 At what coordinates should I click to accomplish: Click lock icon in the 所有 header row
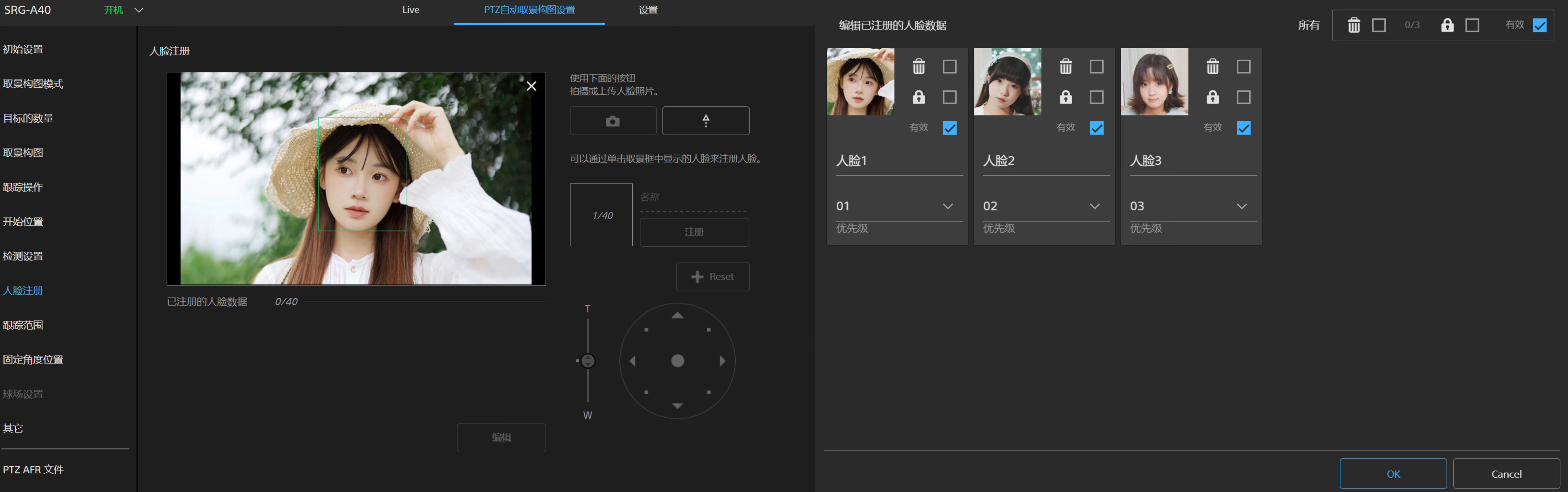click(x=1447, y=26)
